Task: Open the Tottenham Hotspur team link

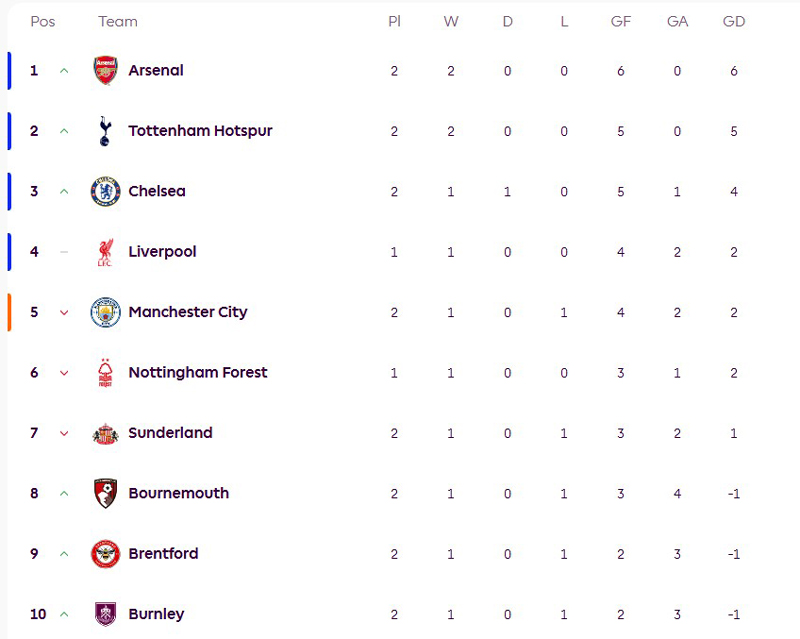Action: tap(200, 131)
